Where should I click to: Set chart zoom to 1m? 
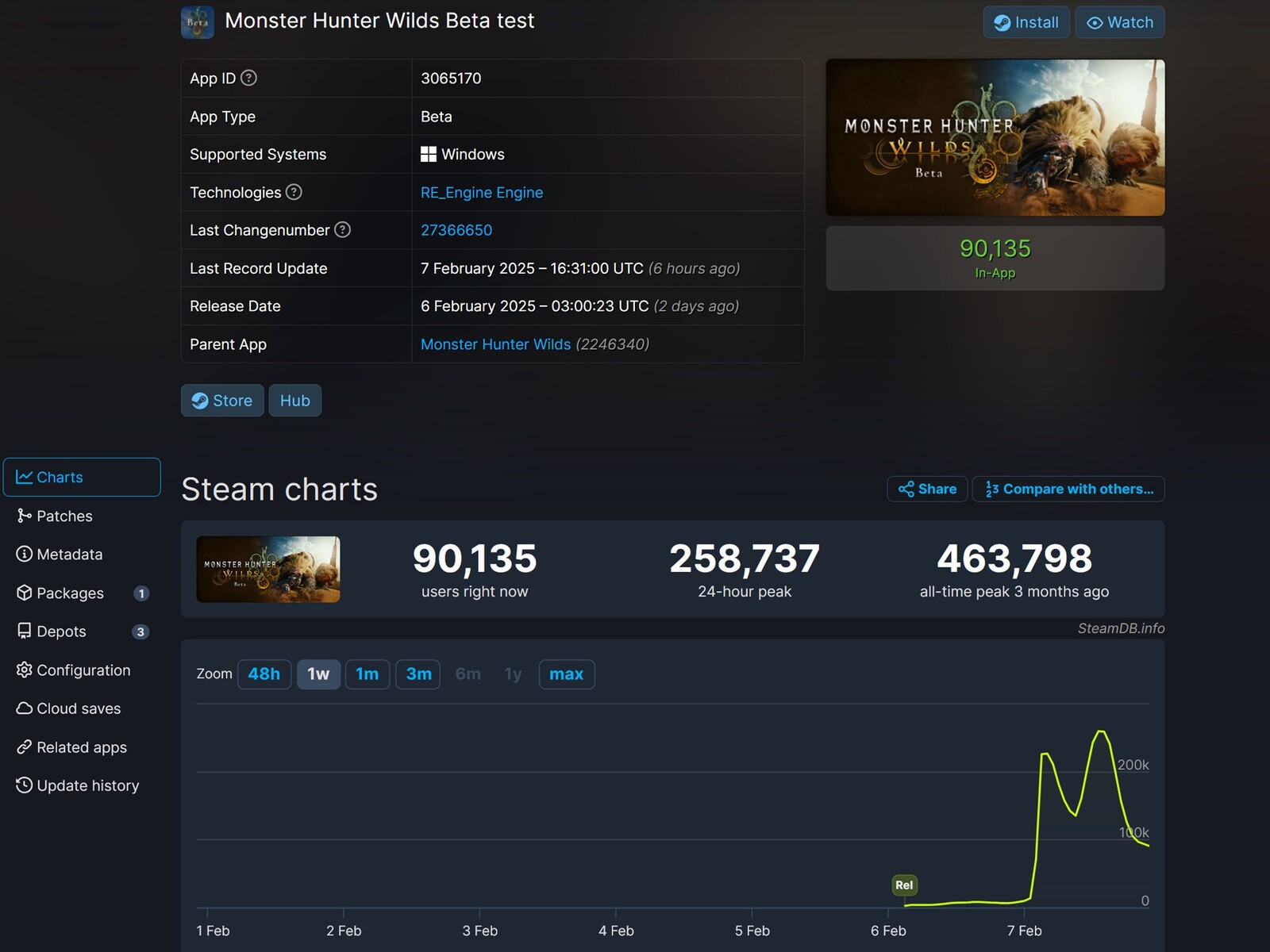[x=368, y=674]
